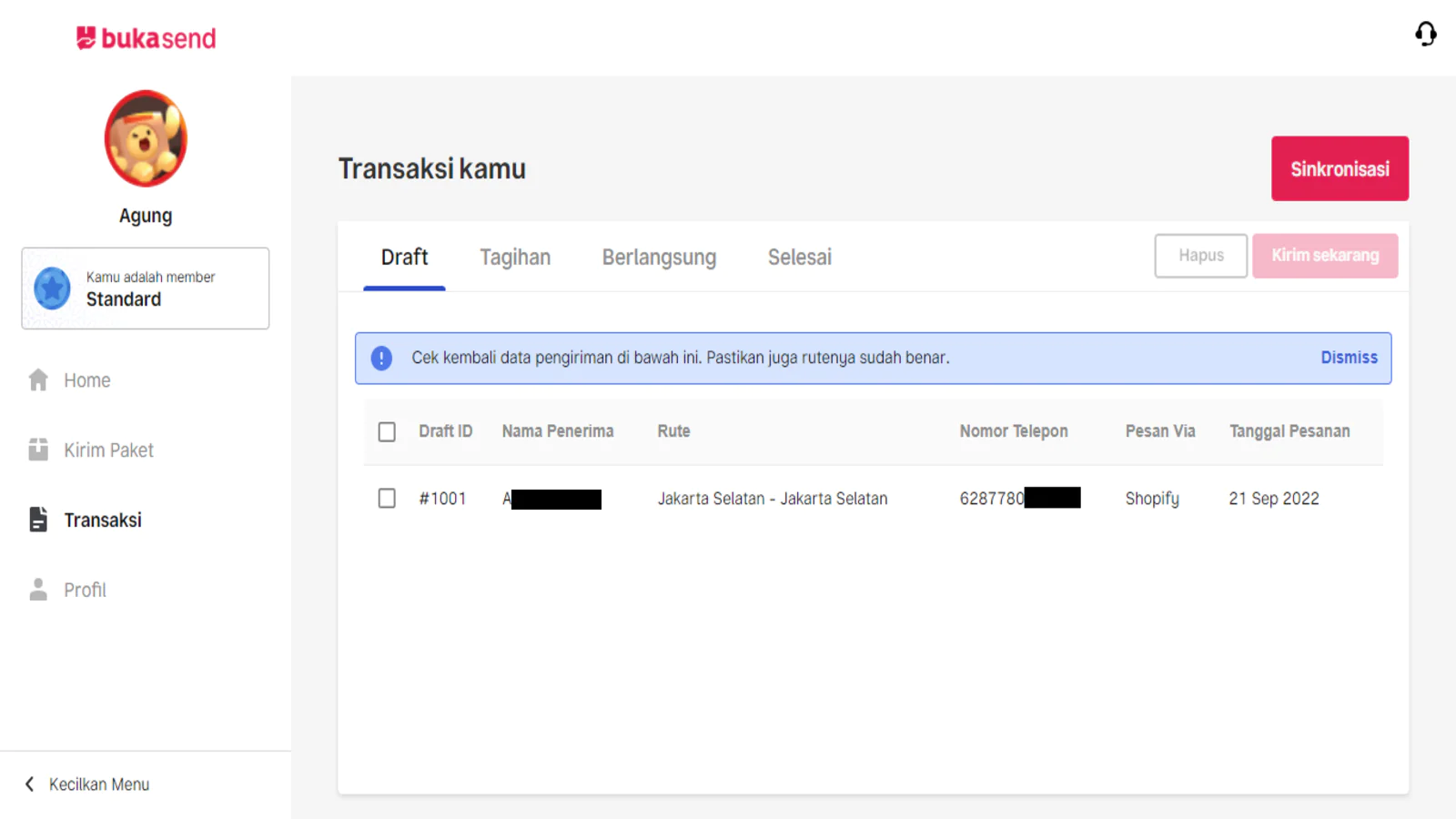
Task: Open the Standard member card
Action: (x=146, y=288)
